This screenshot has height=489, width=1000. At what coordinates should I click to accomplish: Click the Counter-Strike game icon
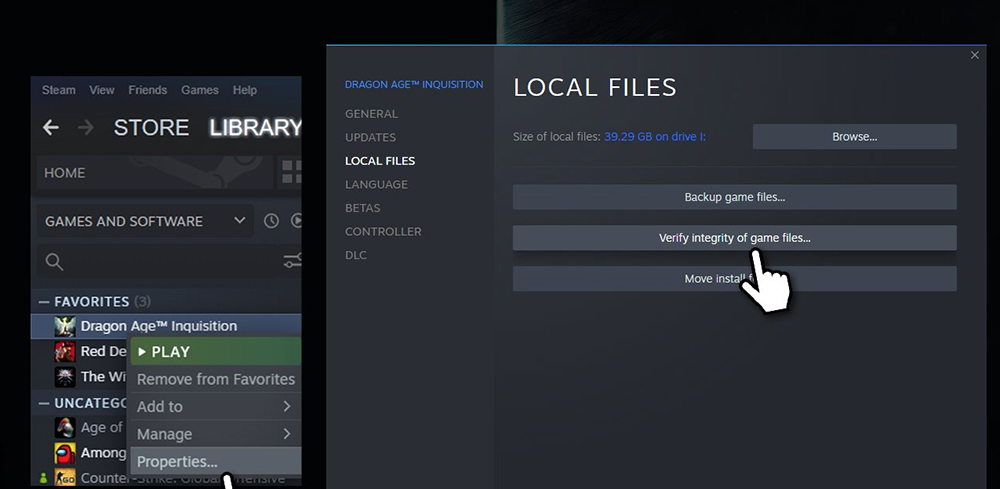click(x=65, y=477)
